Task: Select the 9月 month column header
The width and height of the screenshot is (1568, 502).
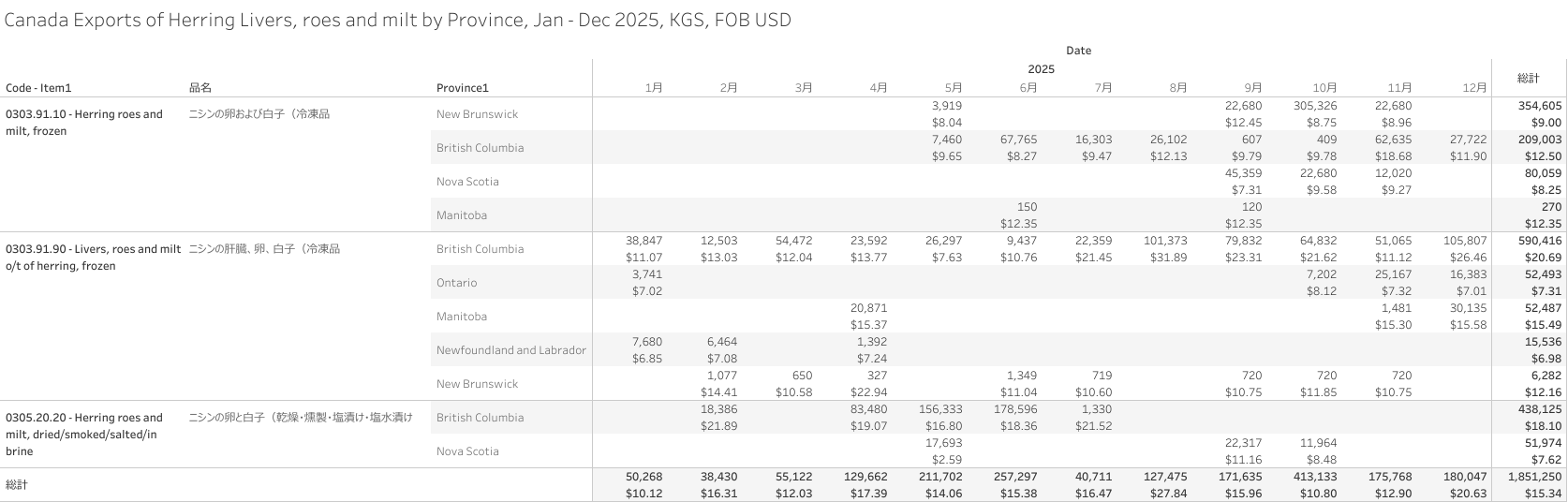Action: [x=1252, y=88]
